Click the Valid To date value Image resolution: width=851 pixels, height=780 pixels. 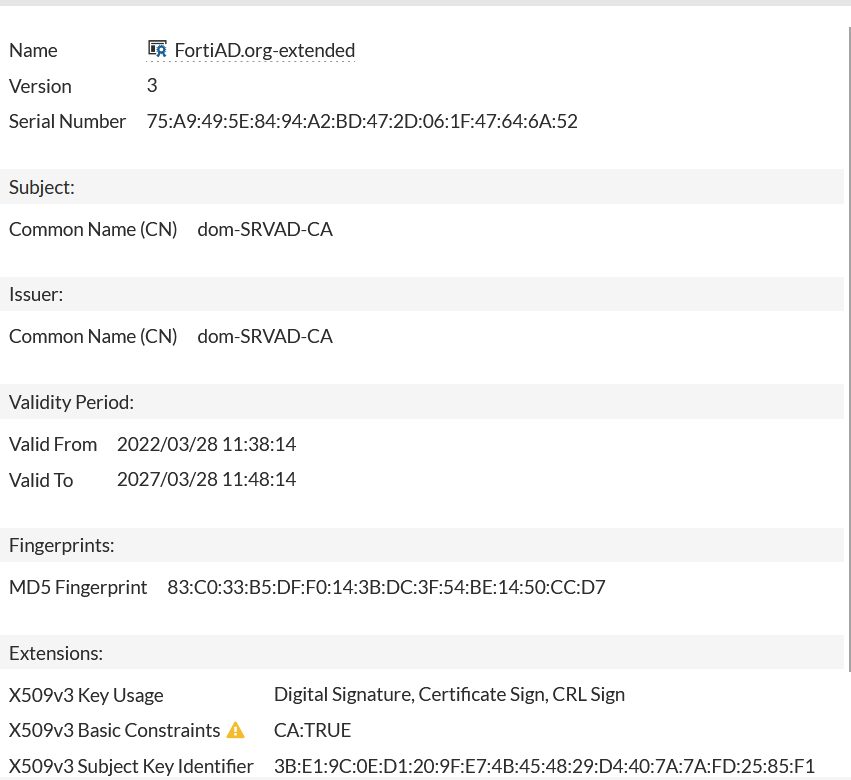pos(206,480)
